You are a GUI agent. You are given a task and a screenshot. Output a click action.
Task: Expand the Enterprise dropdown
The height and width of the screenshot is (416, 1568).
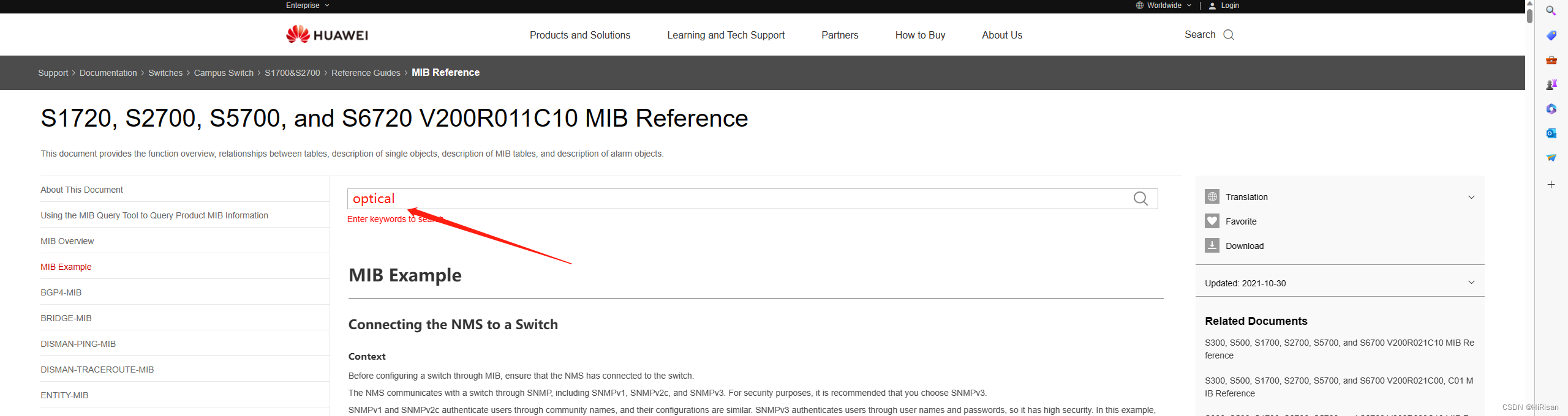[x=307, y=6]
